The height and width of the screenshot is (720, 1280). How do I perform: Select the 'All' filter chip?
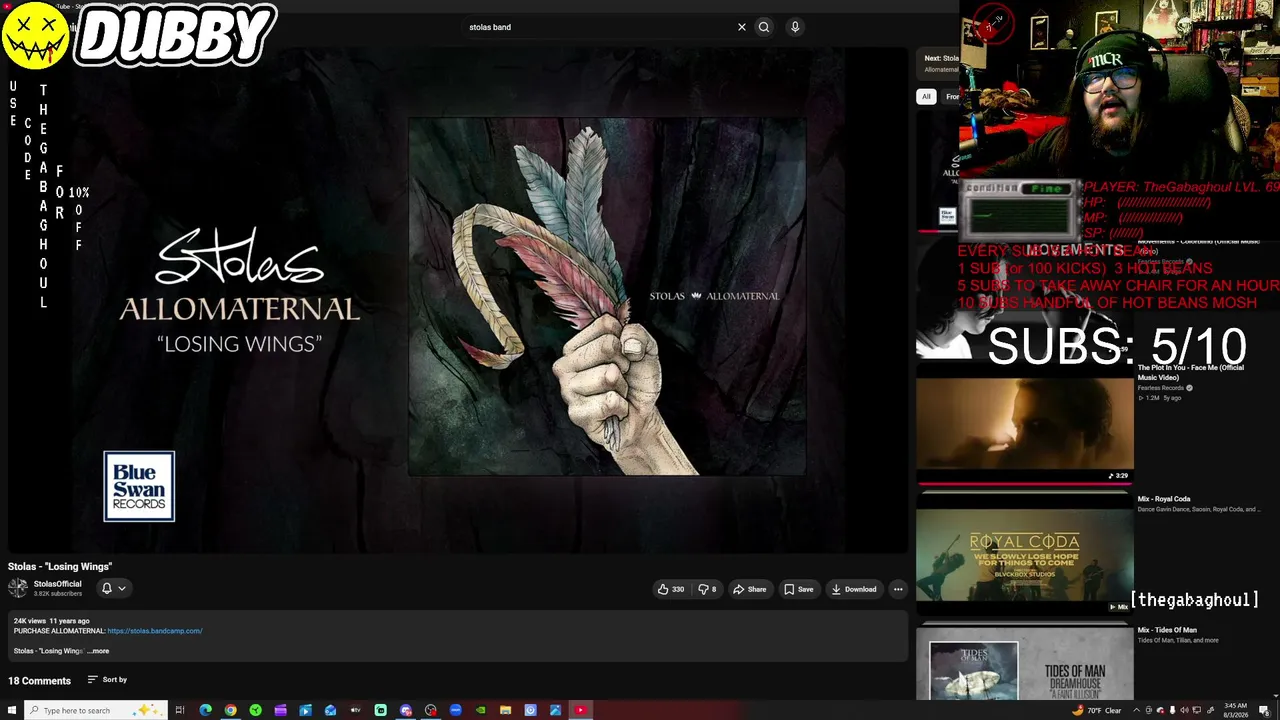tap(926, 96)
